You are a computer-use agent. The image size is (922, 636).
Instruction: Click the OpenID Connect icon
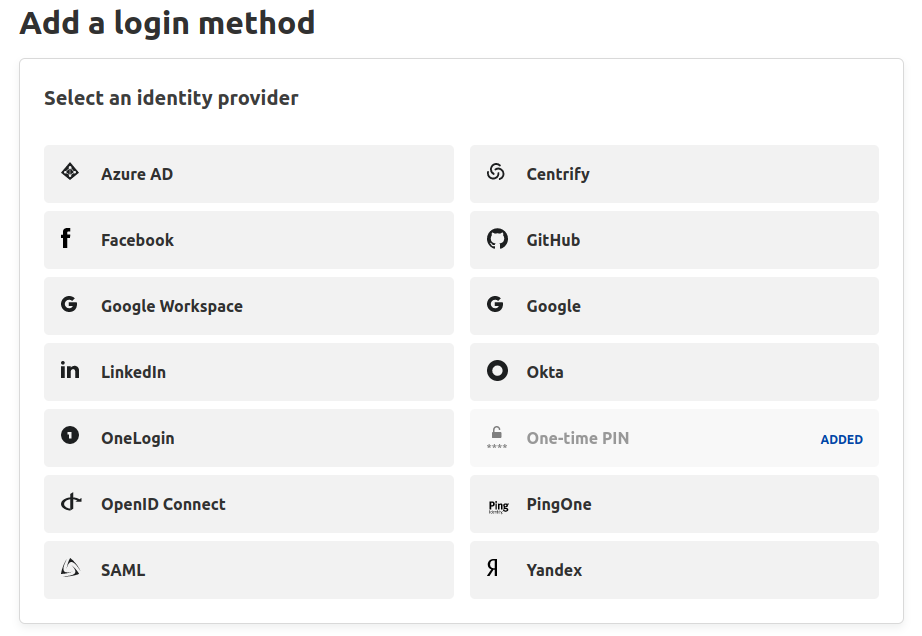pyautogui.click(x=68, y=502)
